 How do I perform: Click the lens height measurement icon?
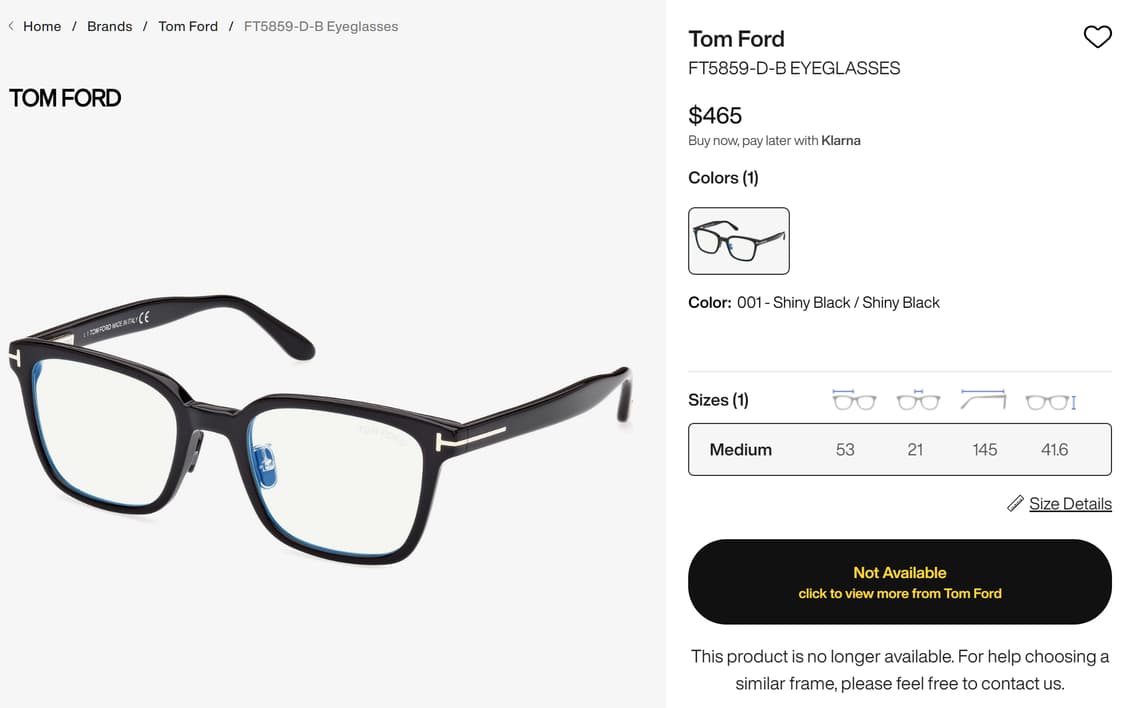tap(1050, 401)
